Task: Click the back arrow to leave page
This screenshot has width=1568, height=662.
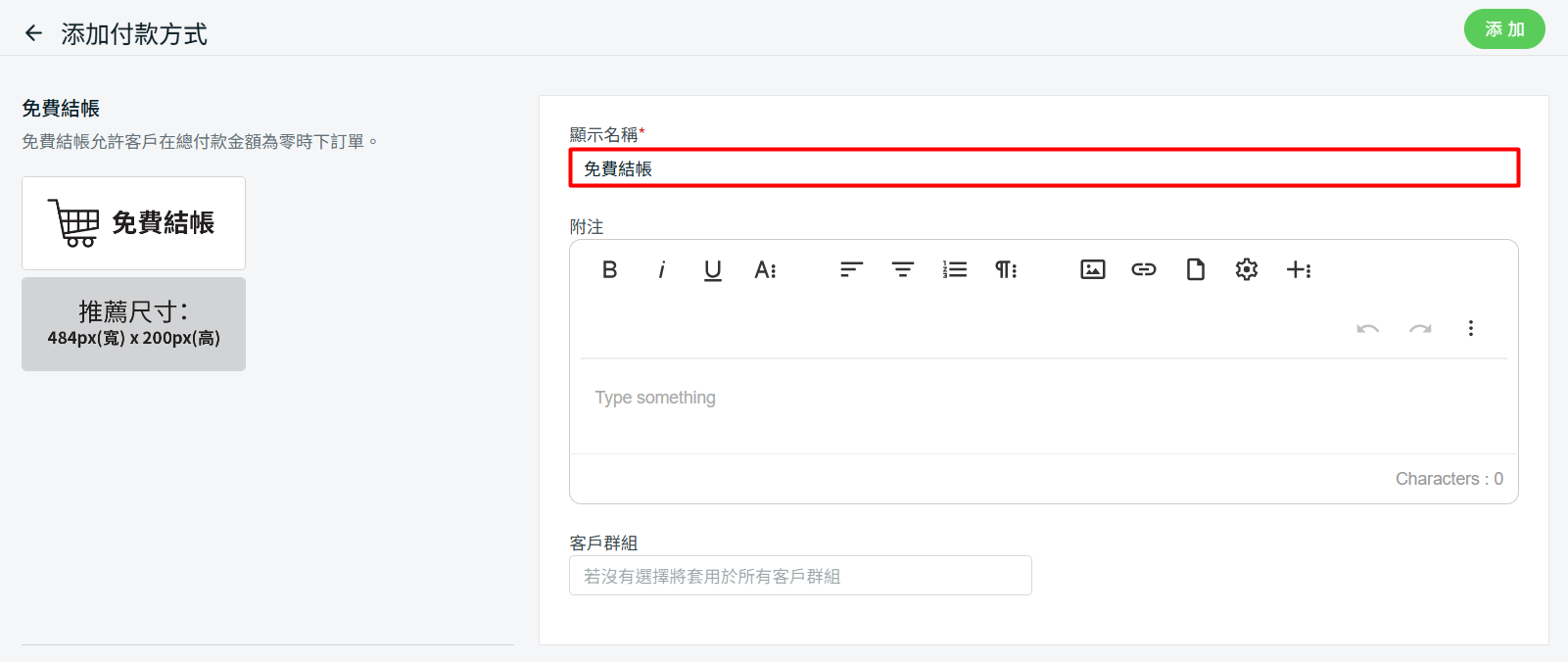Action: click(x=33, y=33)
